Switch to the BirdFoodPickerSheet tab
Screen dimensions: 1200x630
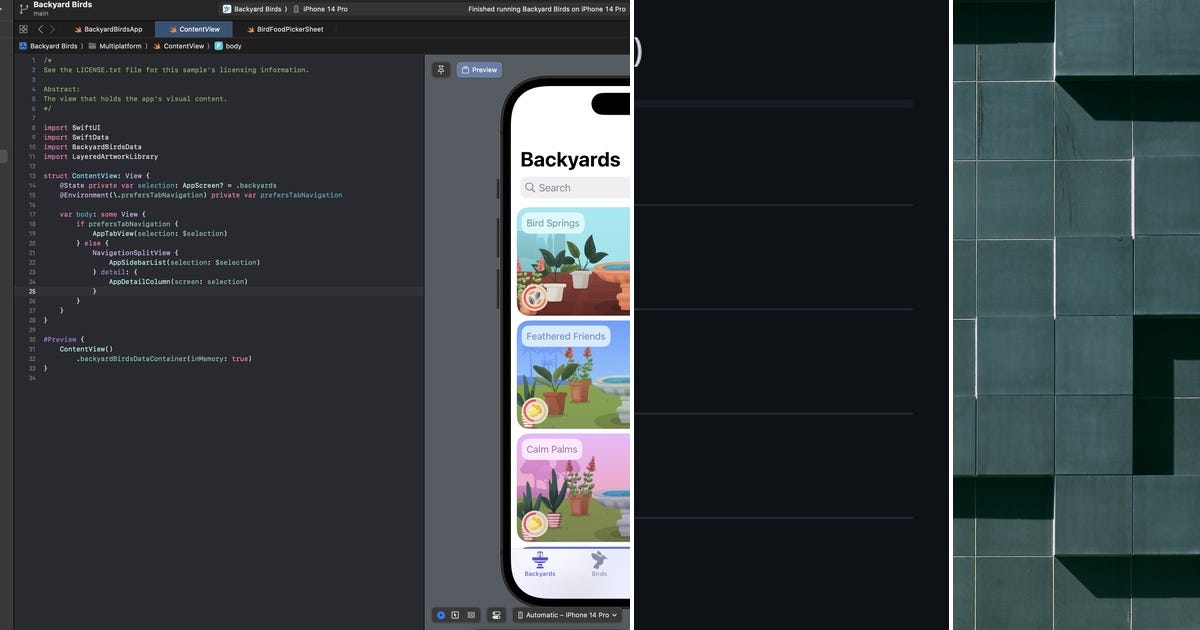[x=288, y=29]
